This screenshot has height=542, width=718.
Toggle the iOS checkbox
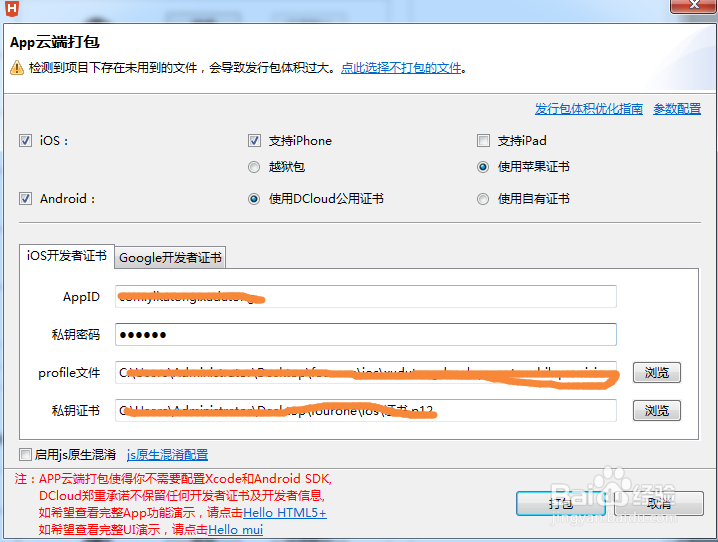click(x=25, y=141)
